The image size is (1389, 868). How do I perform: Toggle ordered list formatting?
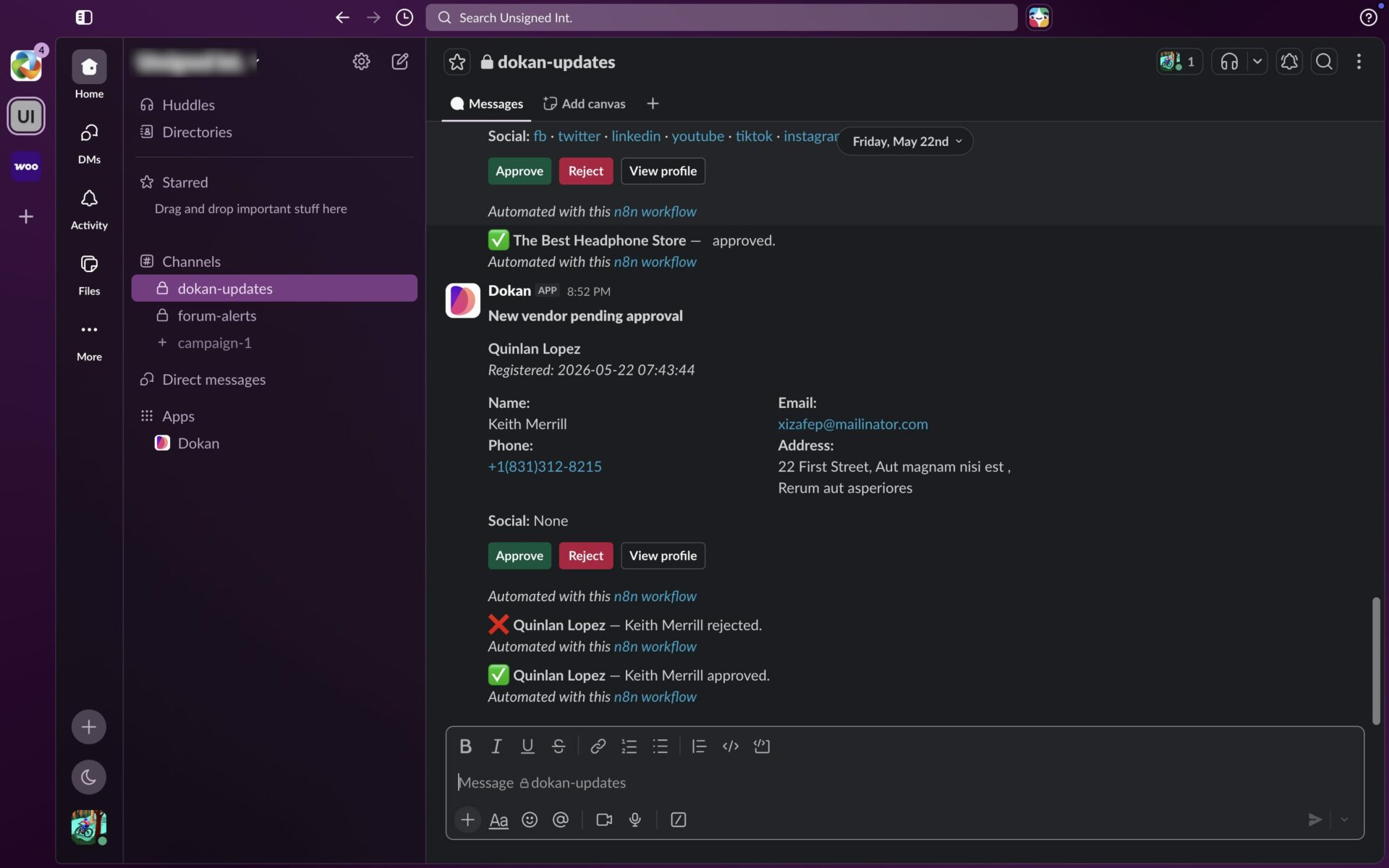(x=629, y=746)
